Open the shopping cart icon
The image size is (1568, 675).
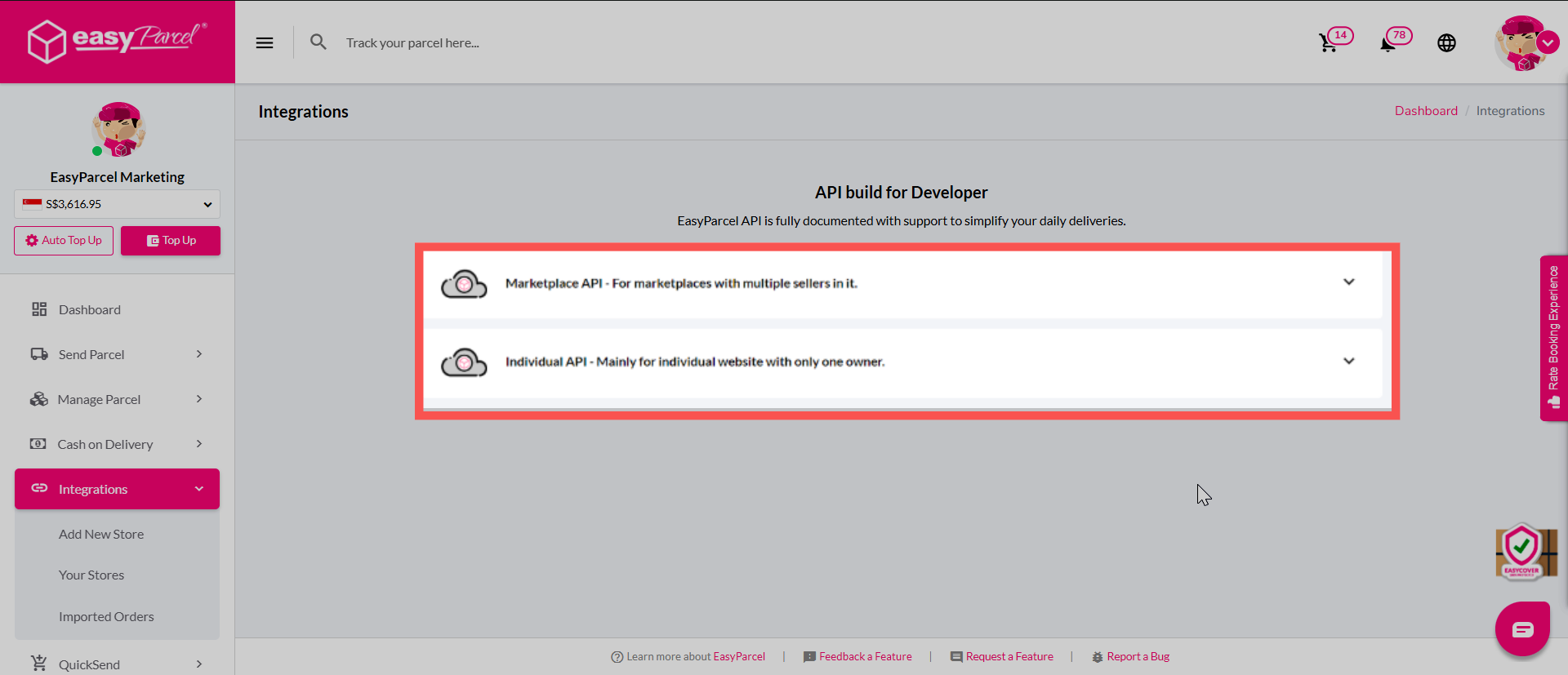point(1328,43)
